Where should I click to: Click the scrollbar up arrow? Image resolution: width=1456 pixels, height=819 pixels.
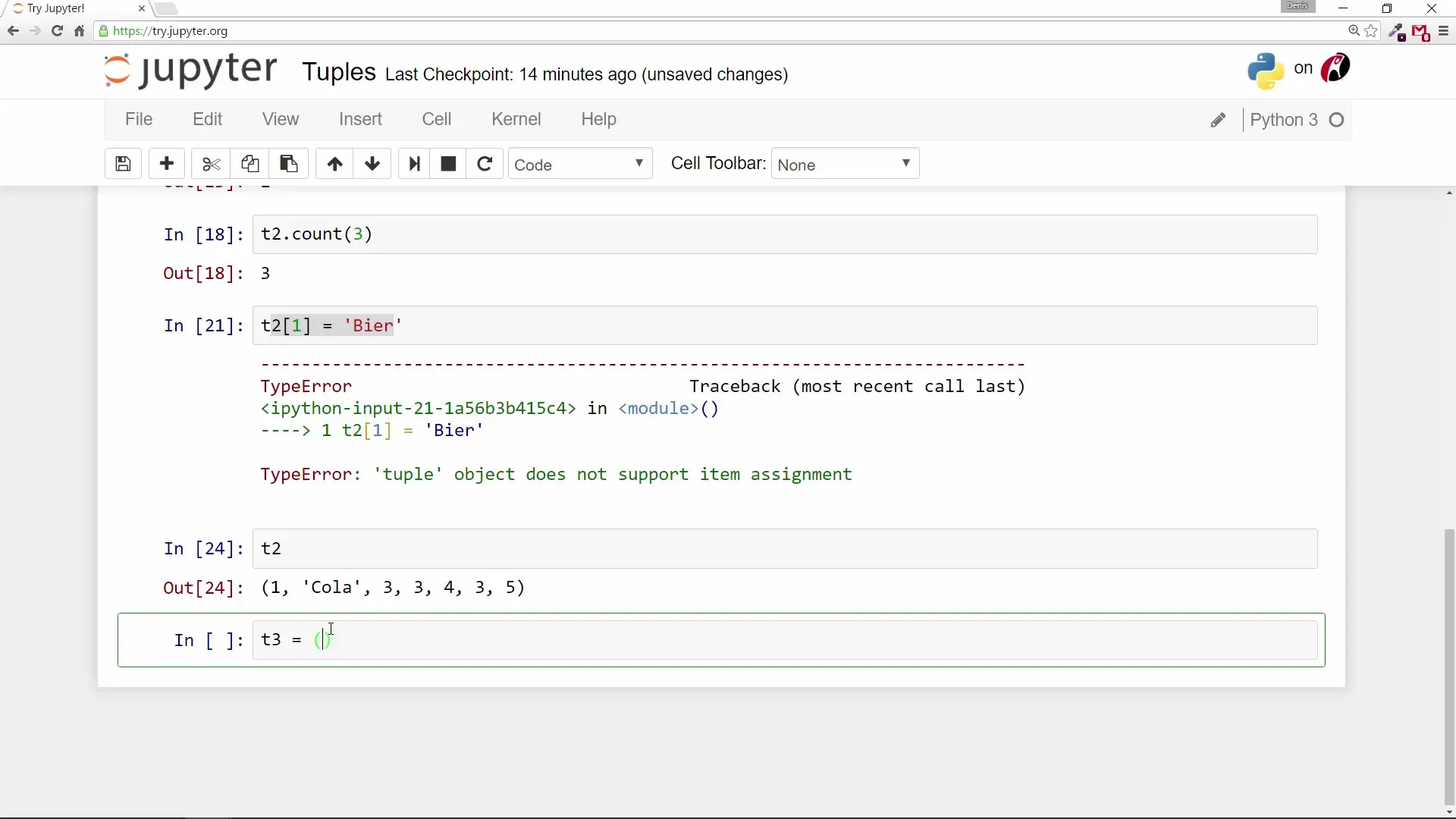tap(1449, 193)
